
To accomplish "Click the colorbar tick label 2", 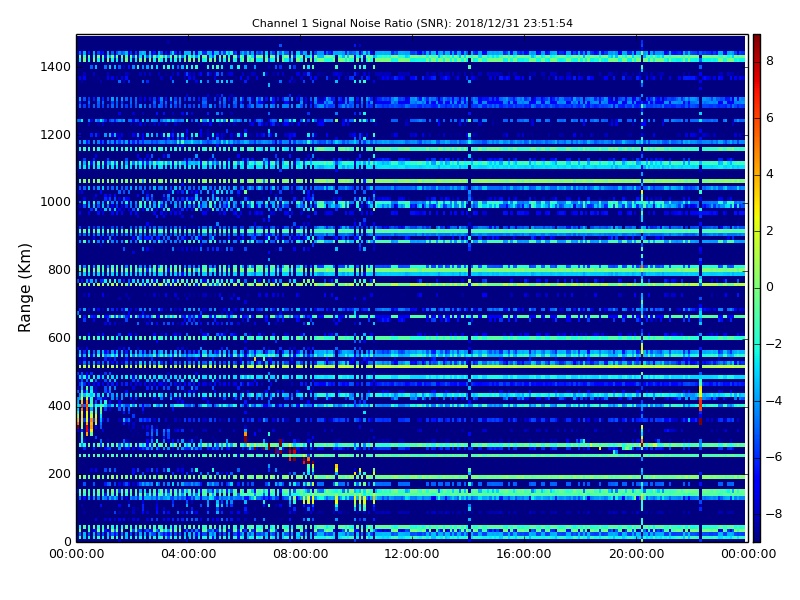I will [x=770, y=231].
